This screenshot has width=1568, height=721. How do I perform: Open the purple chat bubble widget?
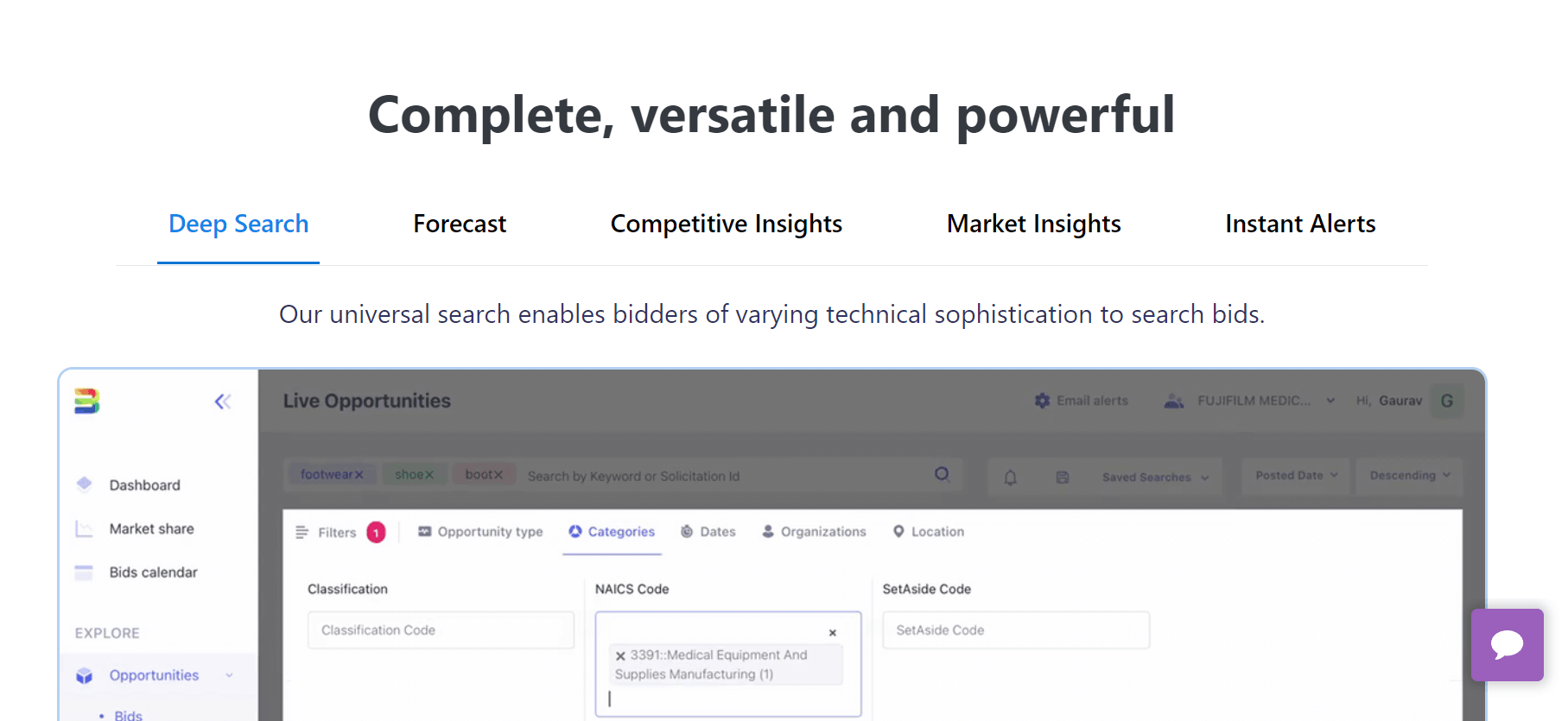(1507, 644)
